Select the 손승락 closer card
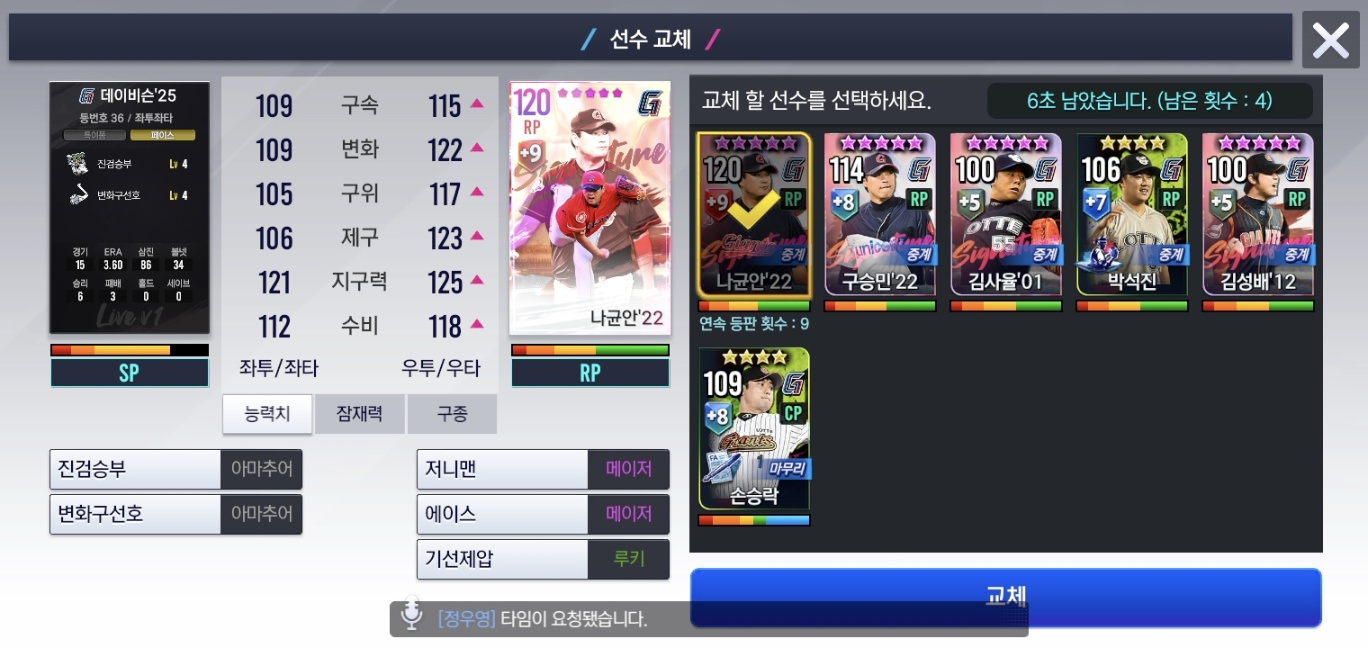 pos(754,428)
